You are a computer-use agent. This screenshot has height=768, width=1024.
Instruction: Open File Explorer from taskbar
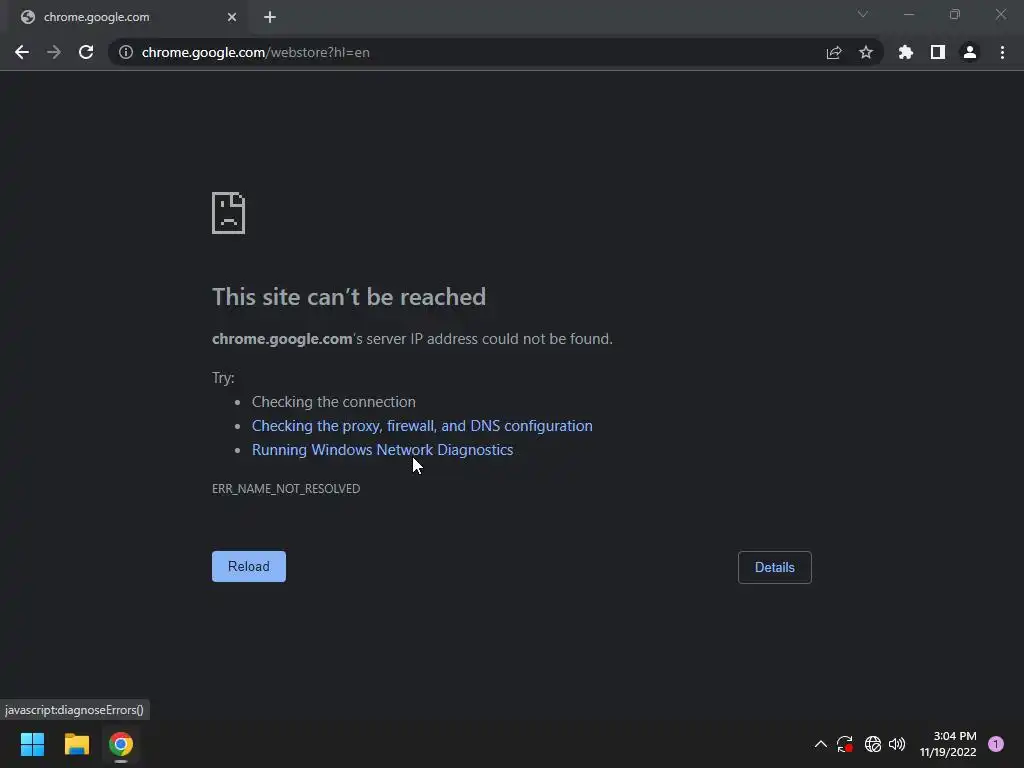76,744
